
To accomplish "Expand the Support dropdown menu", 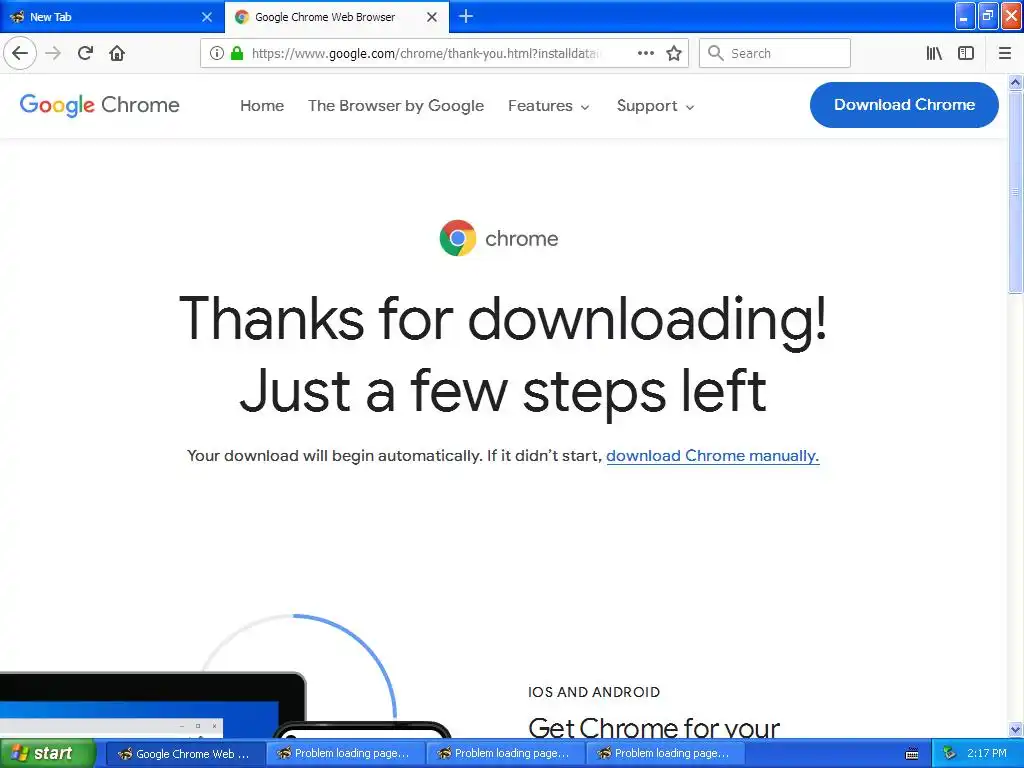I will coord(655,106).
